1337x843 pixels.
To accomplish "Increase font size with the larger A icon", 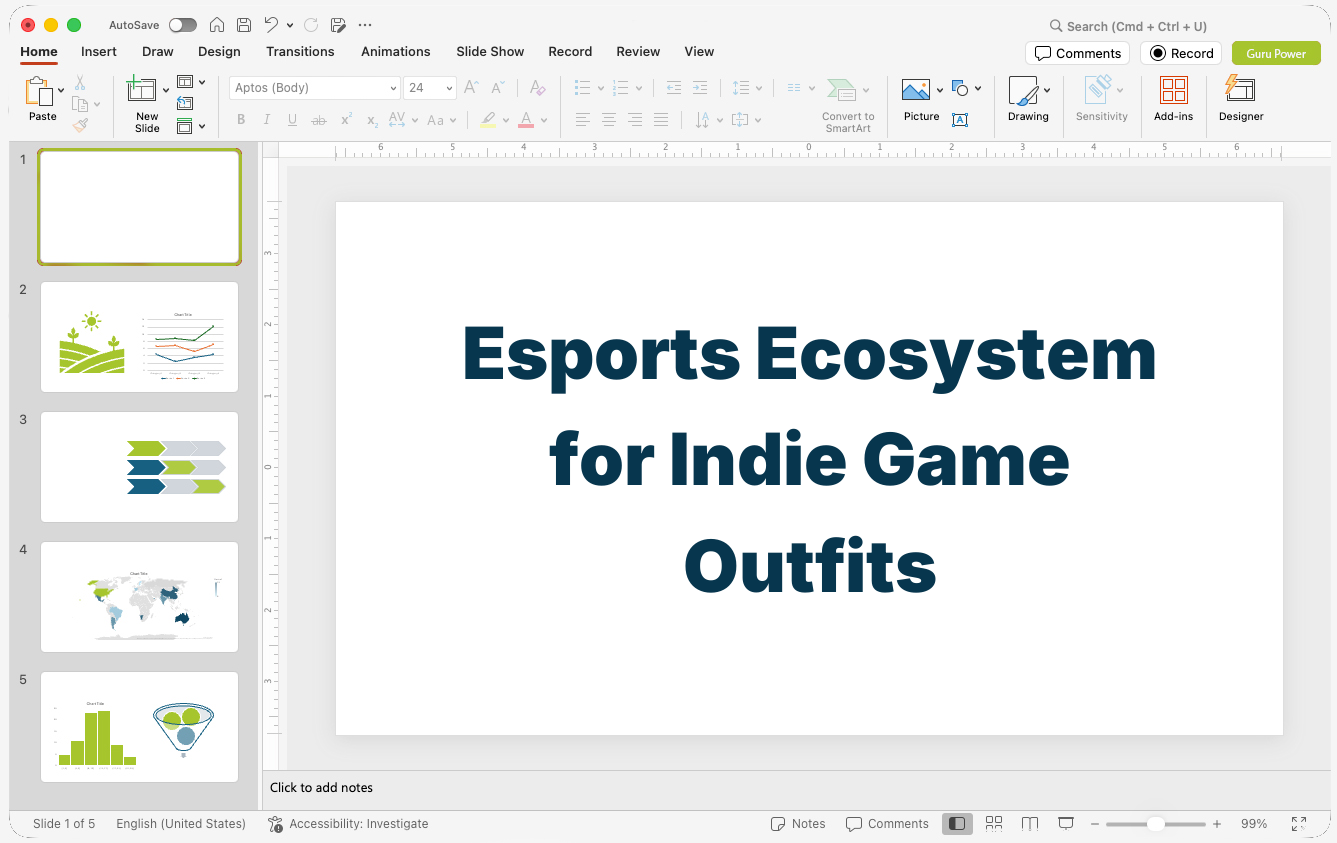I will click(x=471, y=88).
